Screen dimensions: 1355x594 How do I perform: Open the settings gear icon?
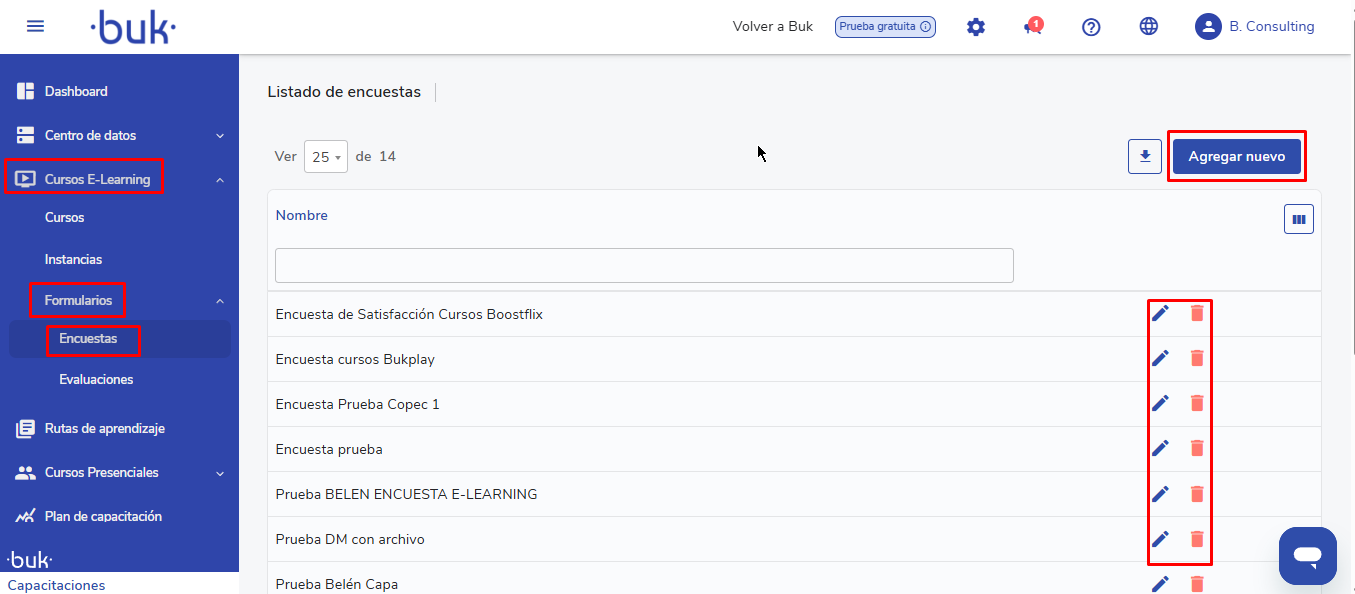[976, 27]
